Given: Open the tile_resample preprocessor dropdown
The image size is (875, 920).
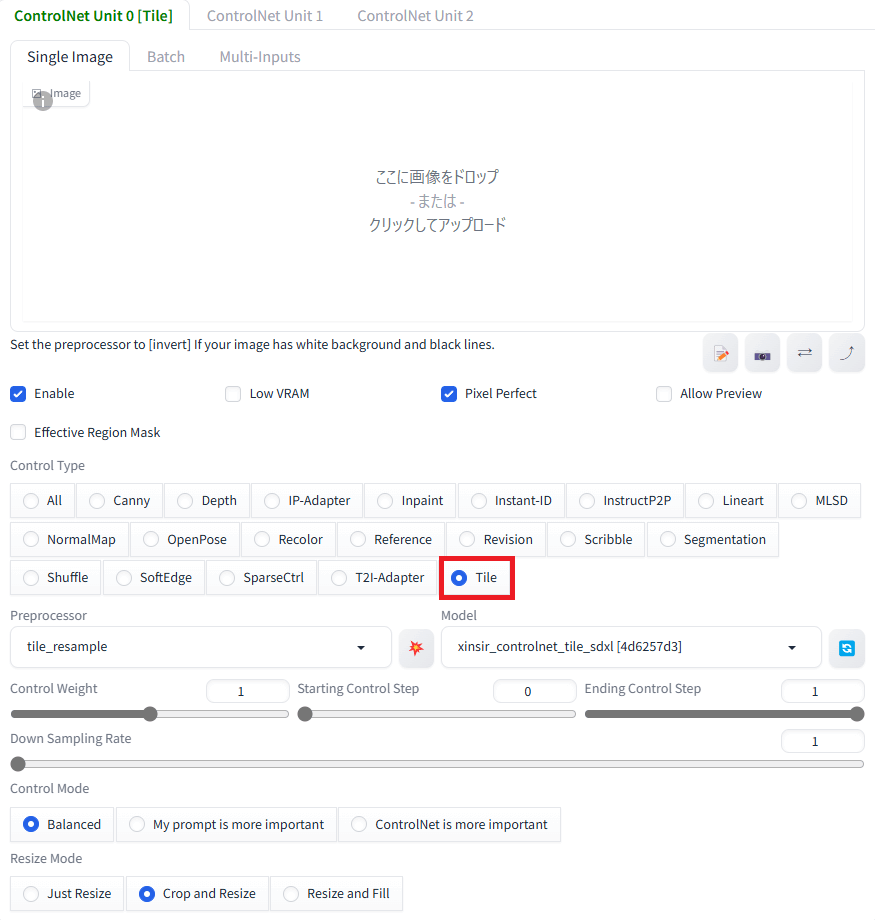Looking at the screenshot, I should pos(201,647).
